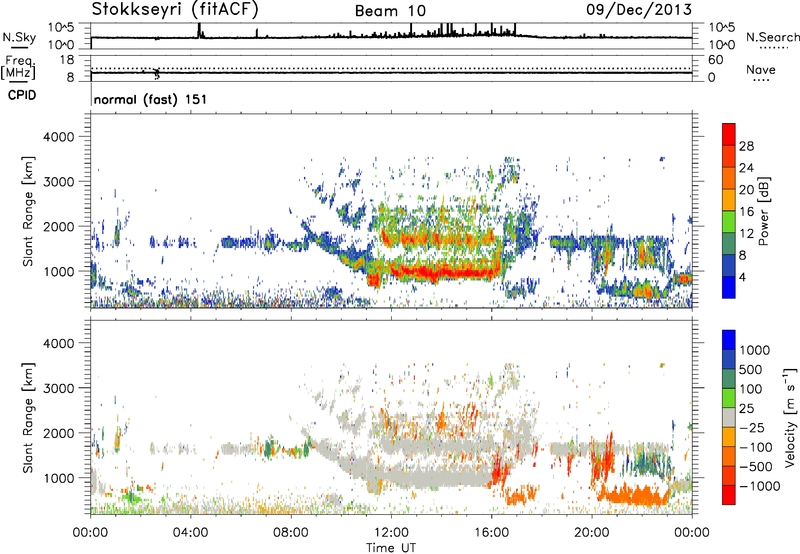Click the "Slant Range [km]" label of the power panel

tap(28, 211)
